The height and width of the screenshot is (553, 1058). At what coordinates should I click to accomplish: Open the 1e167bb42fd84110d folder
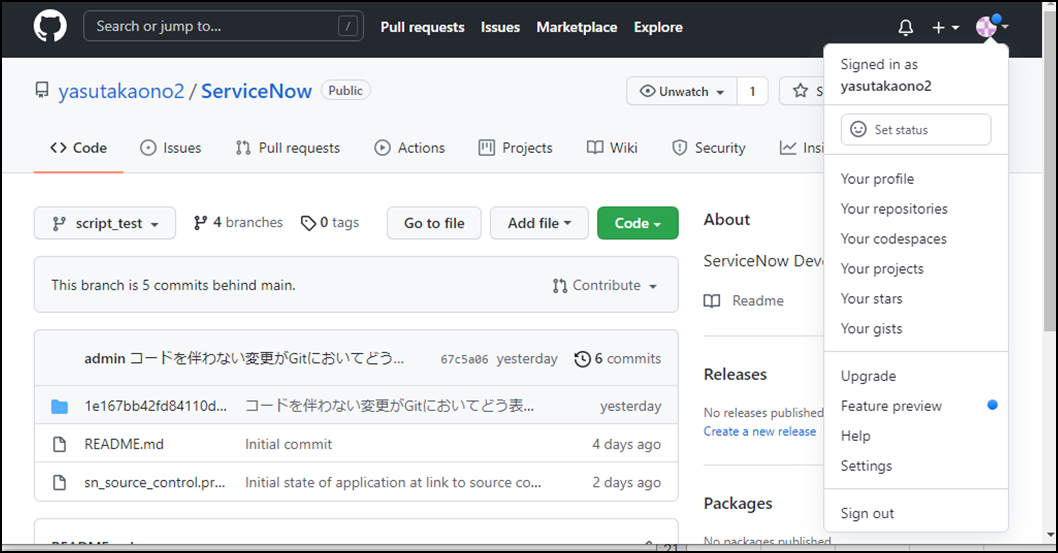tap(155, 406)
